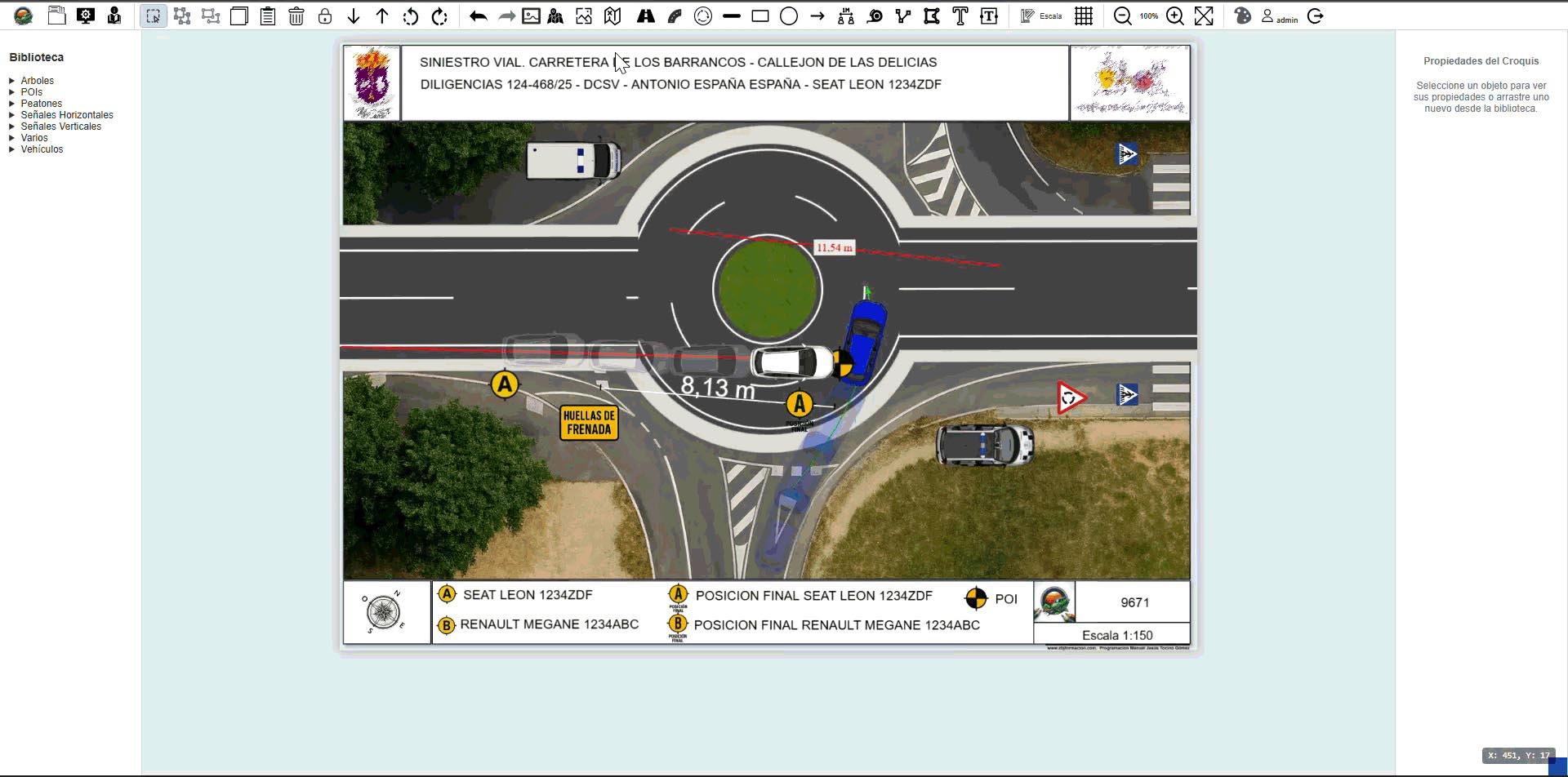Select the measuring tape tool

(875, 16)
